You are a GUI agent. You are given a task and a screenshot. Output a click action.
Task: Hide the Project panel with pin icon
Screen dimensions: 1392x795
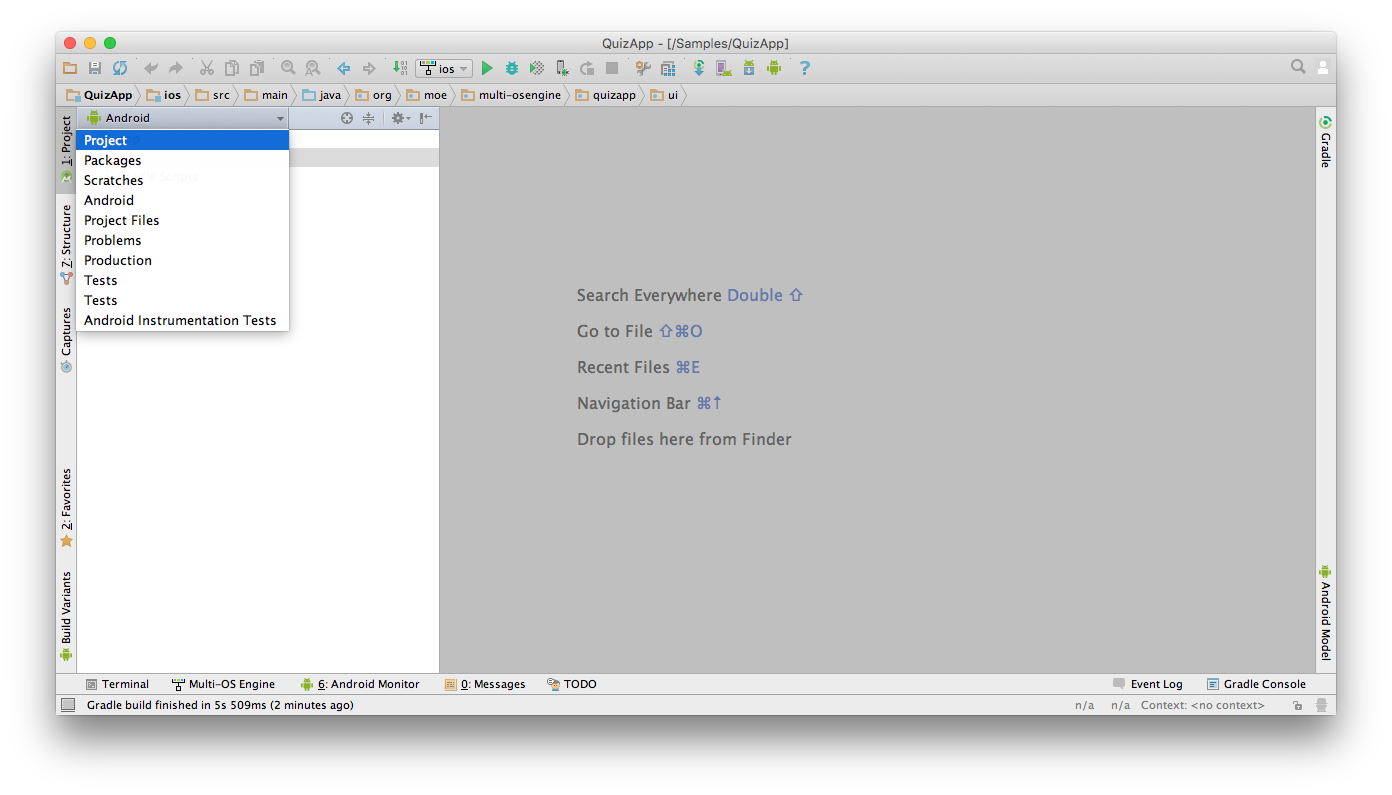[x=426, y=118]
